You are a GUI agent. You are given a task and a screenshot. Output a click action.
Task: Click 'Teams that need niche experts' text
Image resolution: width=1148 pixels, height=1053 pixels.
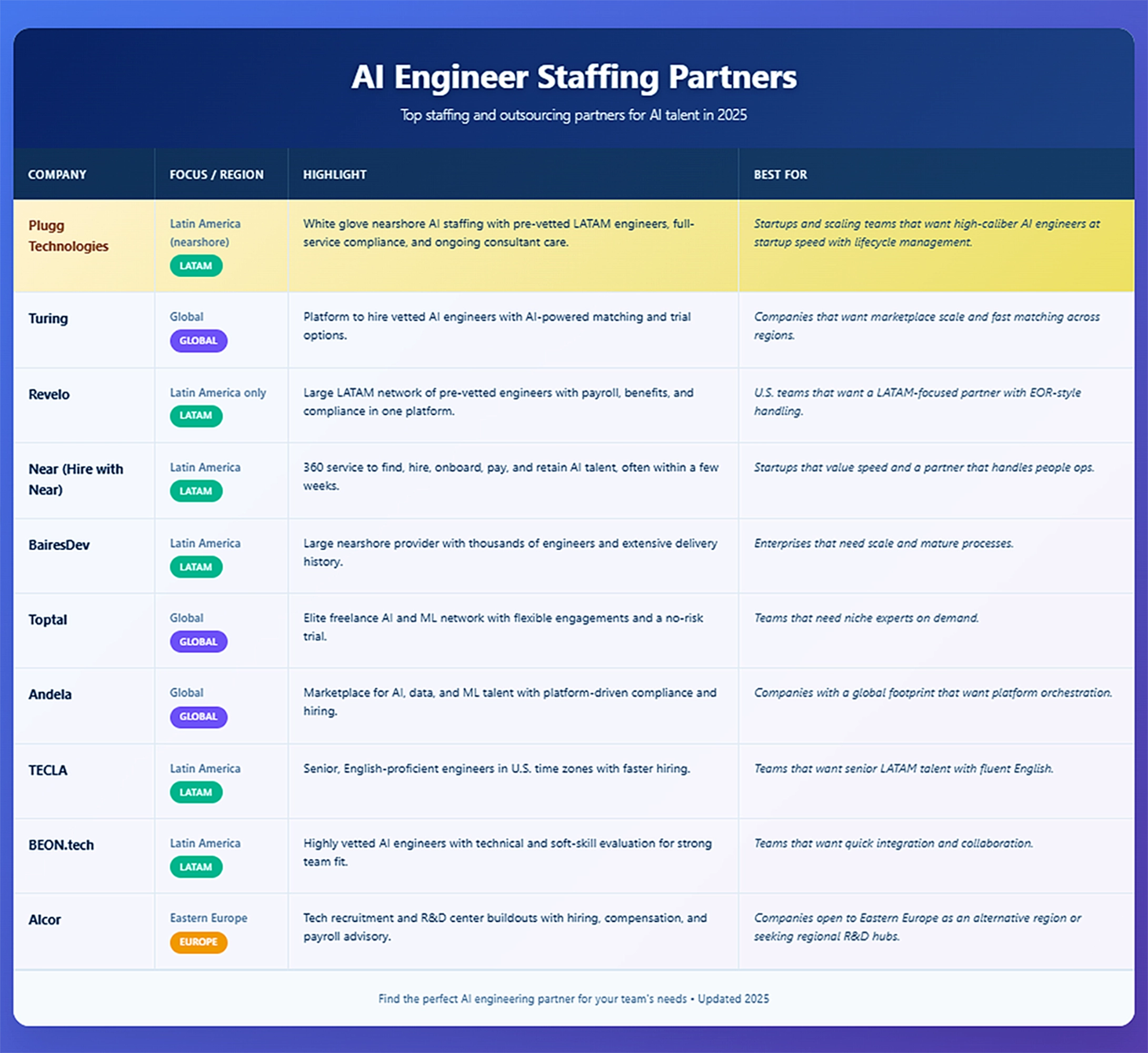click(866, 618)
